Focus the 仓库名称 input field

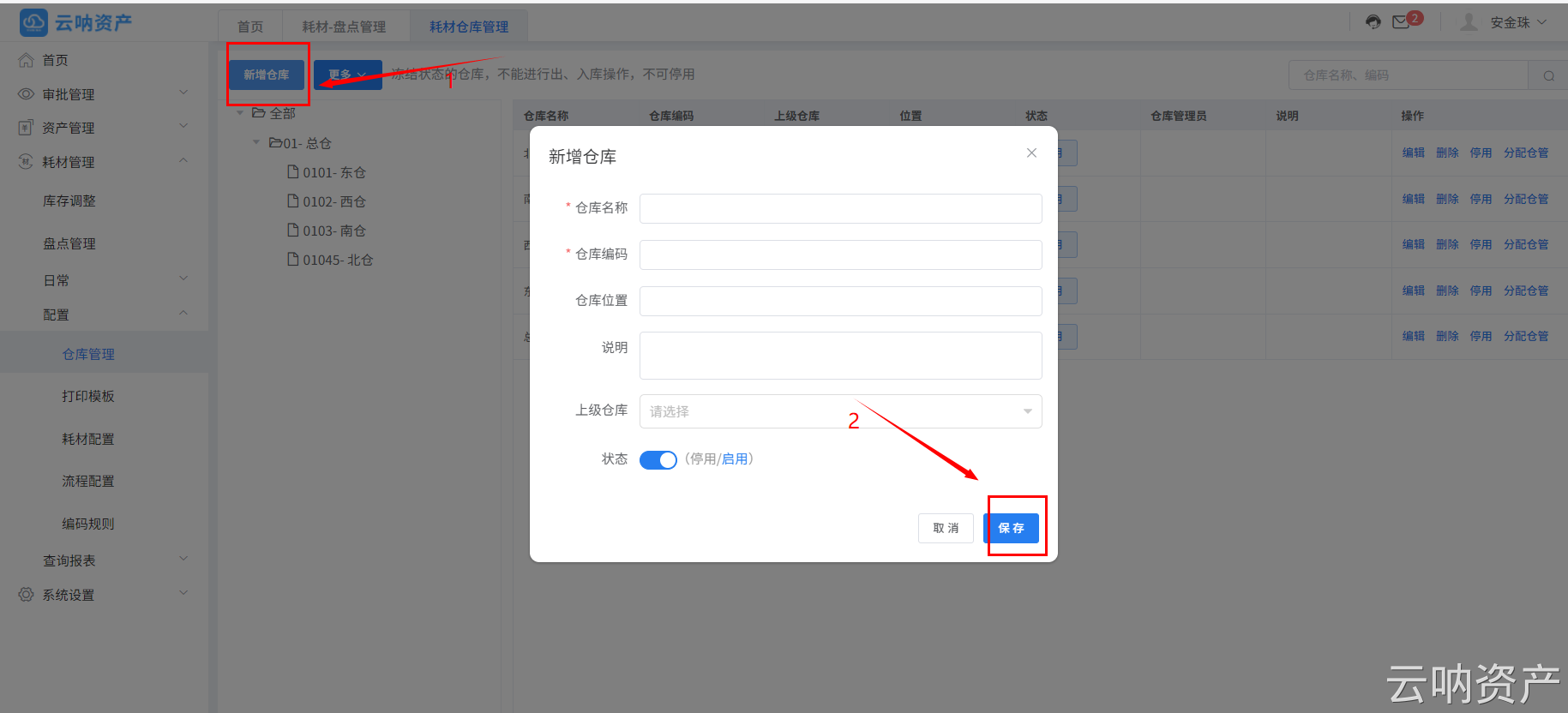tap(840, 208)
